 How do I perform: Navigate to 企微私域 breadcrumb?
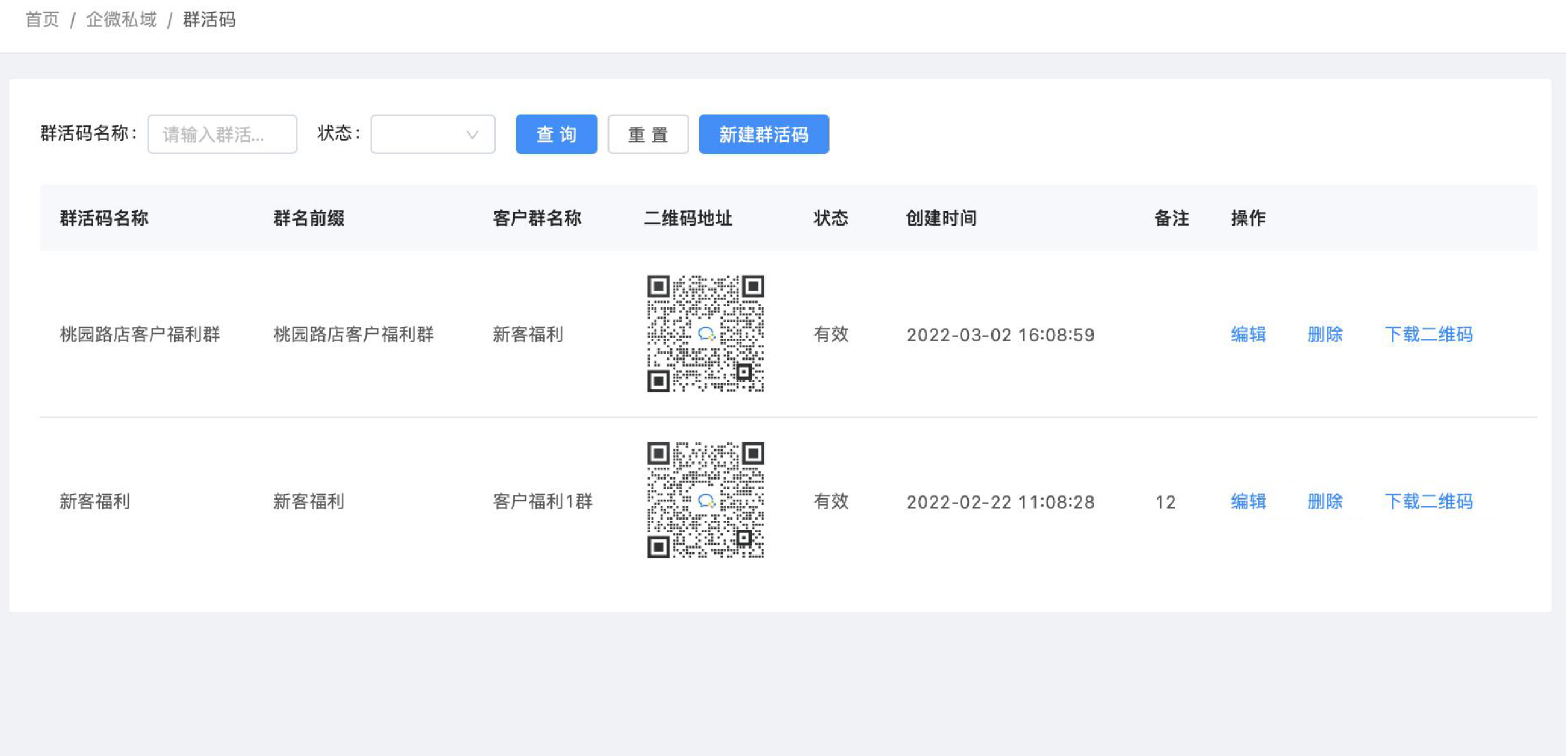[x=121, y=20]
